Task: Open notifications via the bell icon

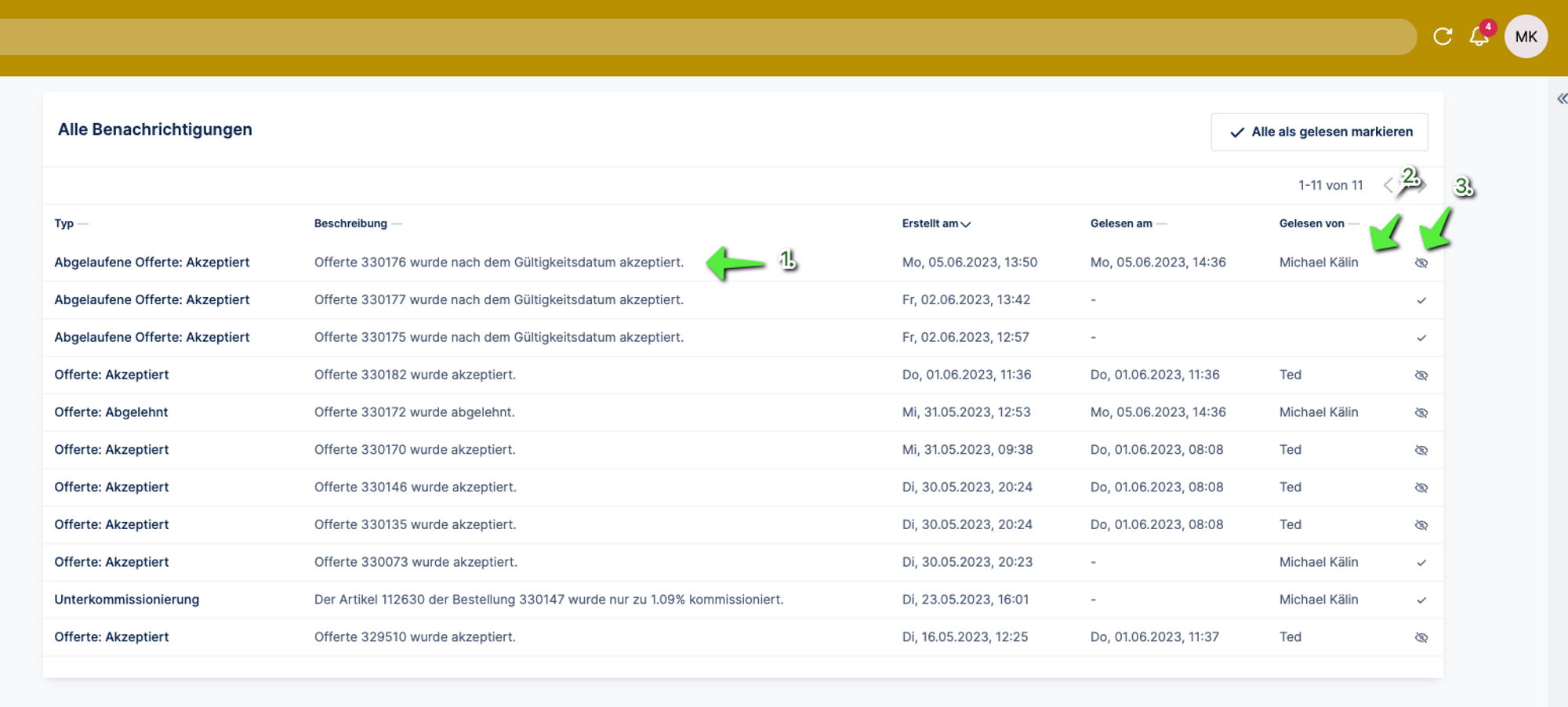Action: [x=1479, y=37]
